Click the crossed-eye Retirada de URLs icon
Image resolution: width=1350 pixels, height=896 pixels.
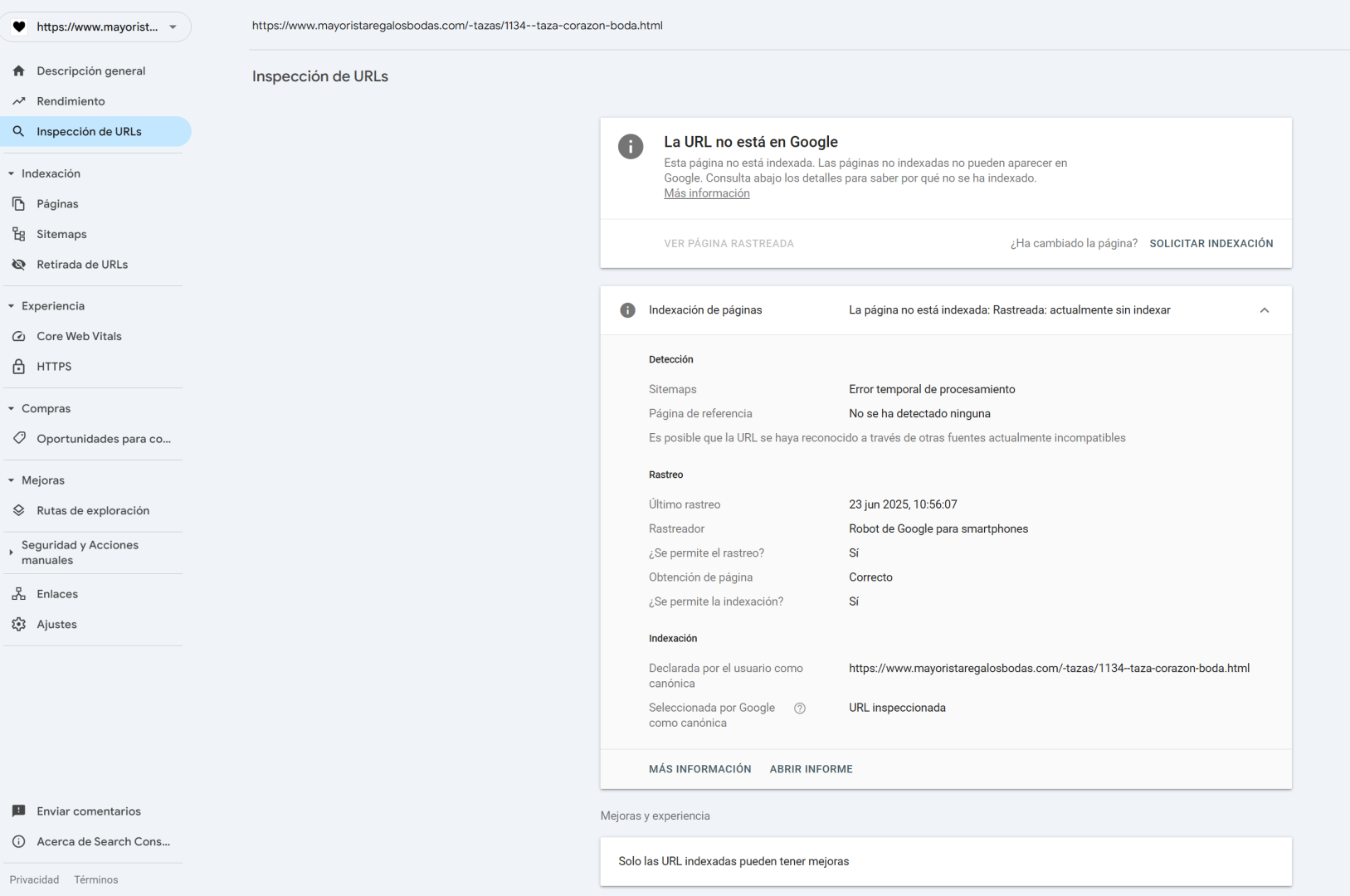(x=19, y=265)
